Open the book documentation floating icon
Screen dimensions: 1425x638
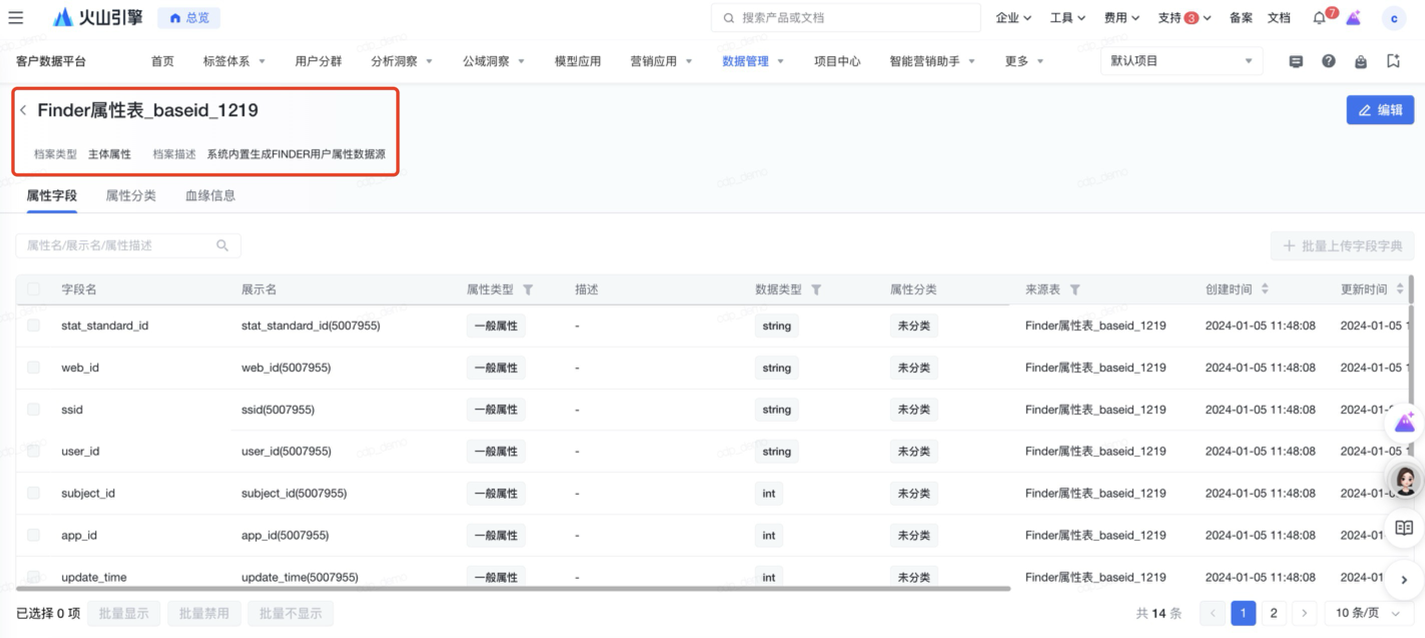click(x=1404, y=528)
